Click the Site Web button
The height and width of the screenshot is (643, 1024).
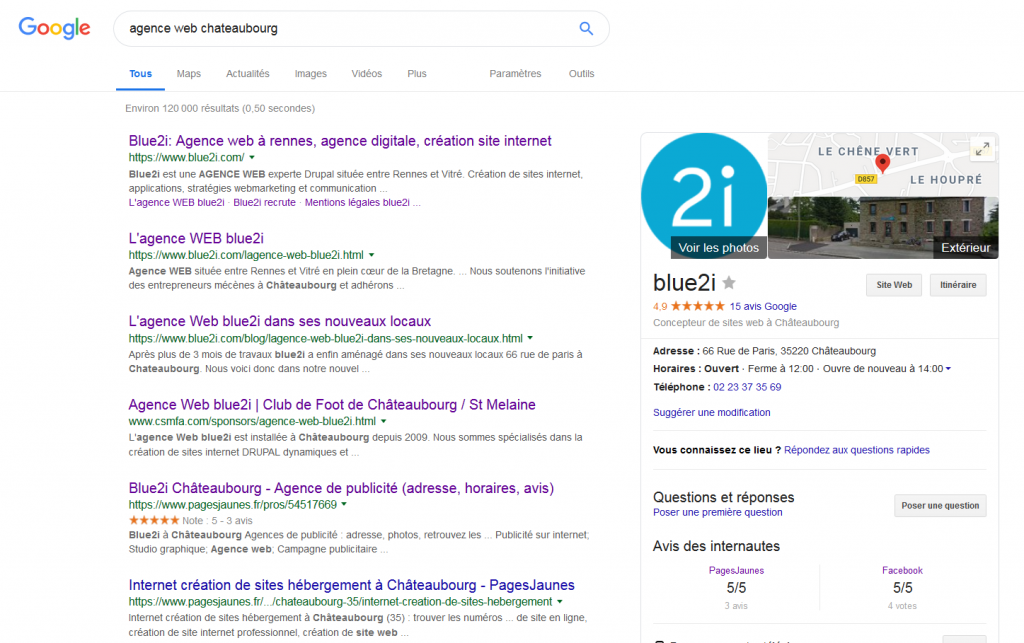(893, 284)
